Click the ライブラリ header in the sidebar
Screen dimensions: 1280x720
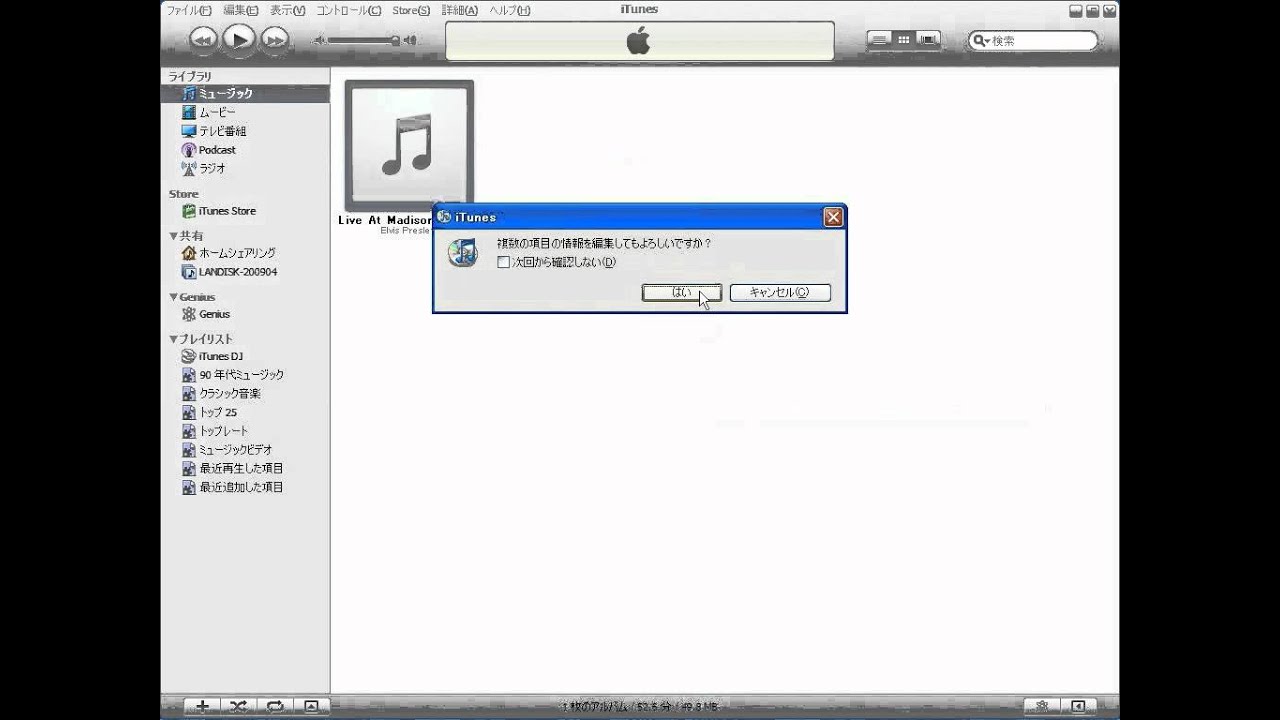tap(190, 76)
